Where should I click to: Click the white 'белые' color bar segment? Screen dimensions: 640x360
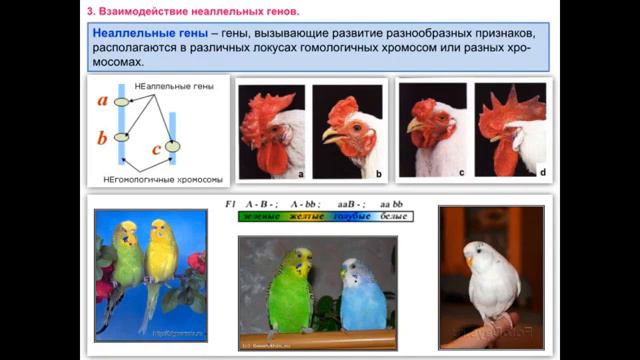pyautogui.click(x=394, y=216)
